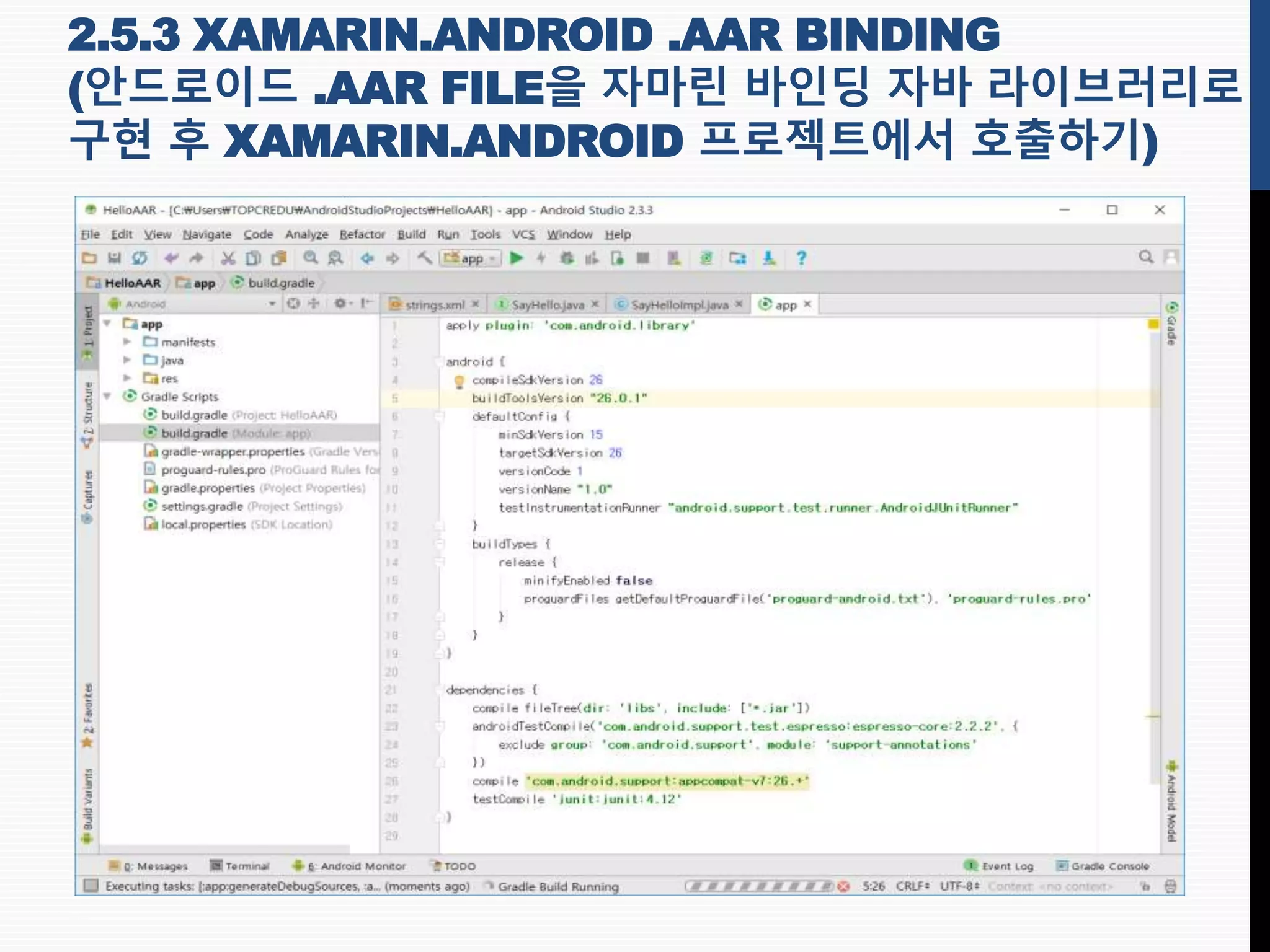Open the Gradle side panel tab
This screenshot has height=952, width=1270.
click(x=1171, y=324)
